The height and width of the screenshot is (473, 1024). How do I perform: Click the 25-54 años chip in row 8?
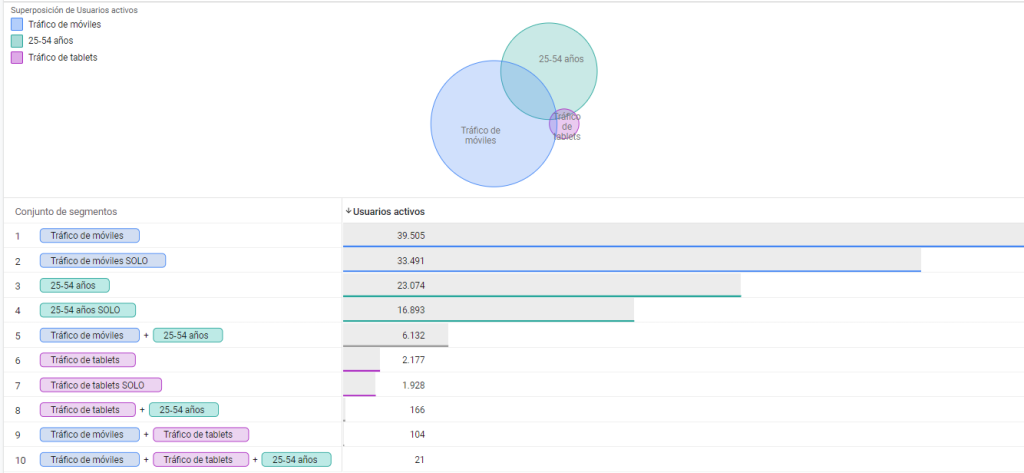coord(184,409)
